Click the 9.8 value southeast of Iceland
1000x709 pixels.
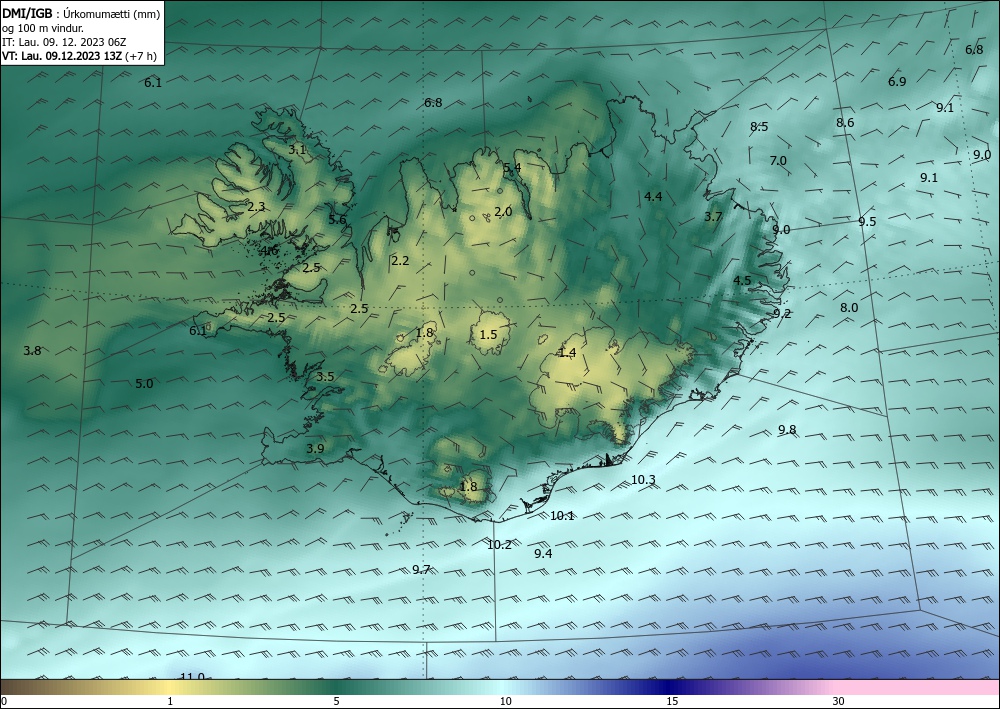[787, 430]
